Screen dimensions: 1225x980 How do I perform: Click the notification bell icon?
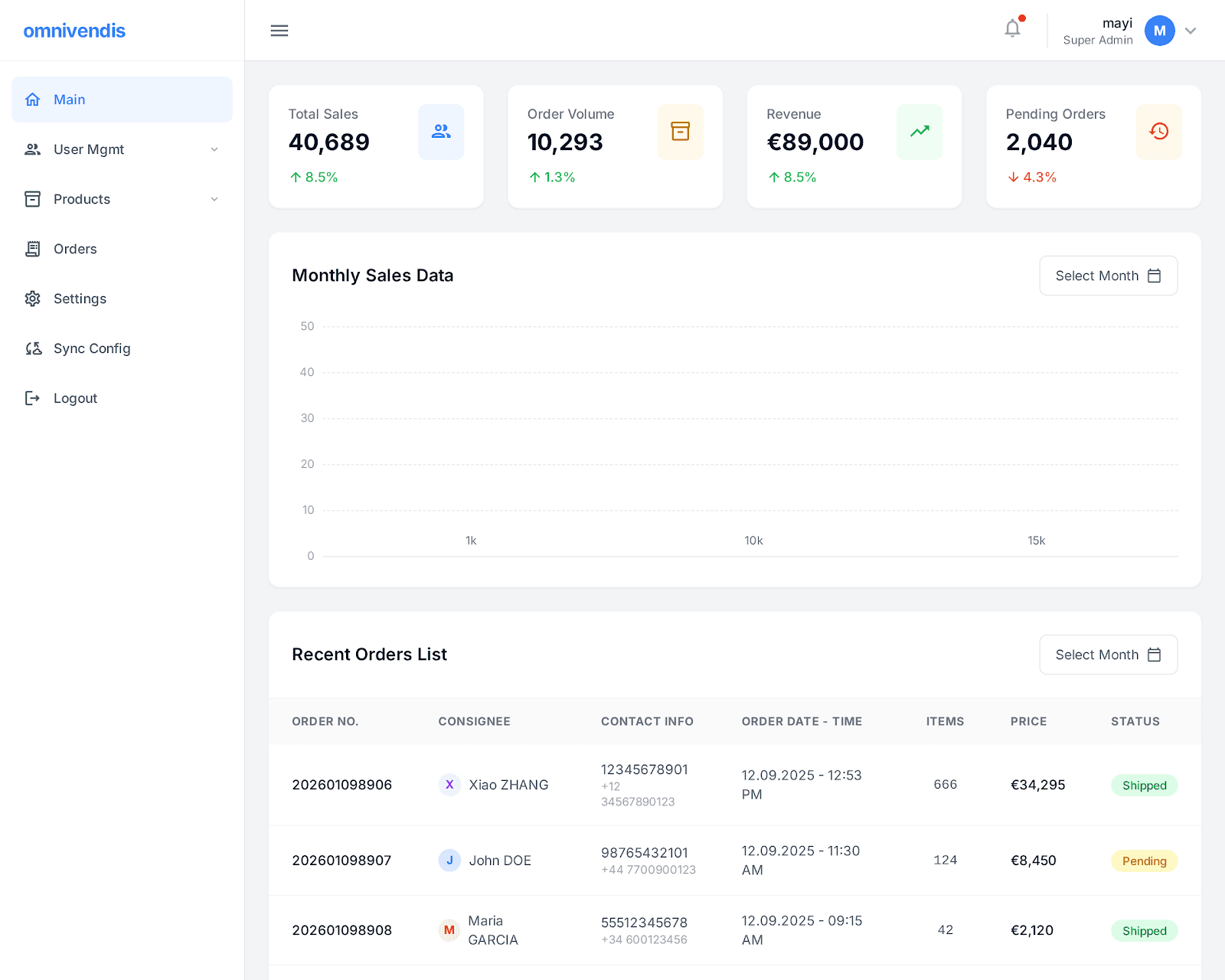tap(1011, 28)
